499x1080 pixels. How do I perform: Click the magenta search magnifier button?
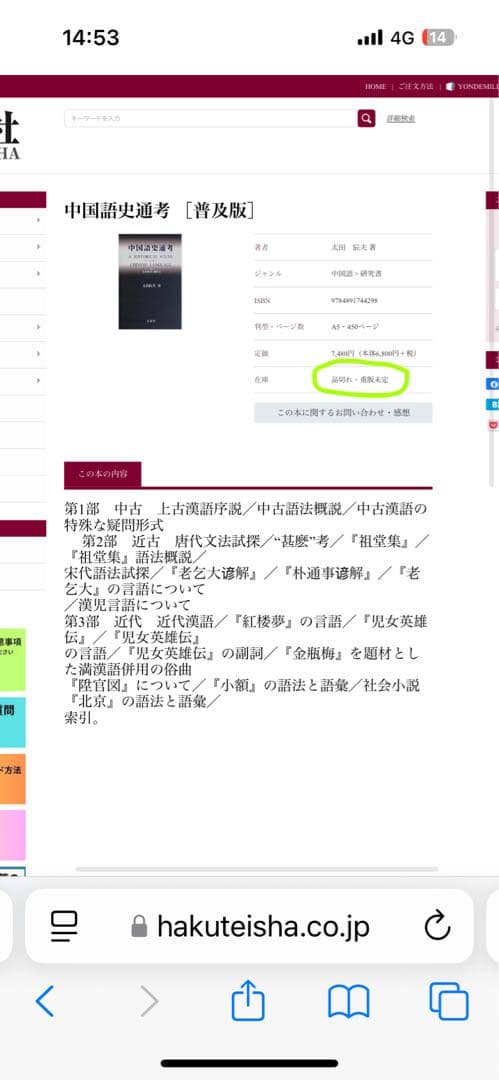pyautogui.click(x=366, y=118)
